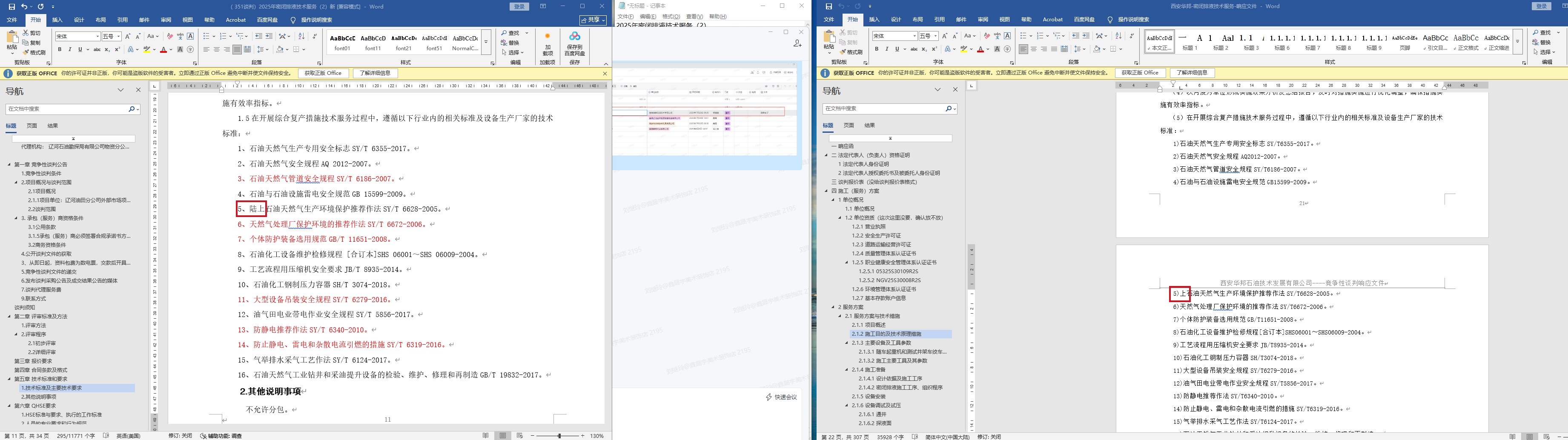Open the 审阅 tab in the 351谈判 window
The width and height of the screenshot is (1568, 440).
(166, 20)
